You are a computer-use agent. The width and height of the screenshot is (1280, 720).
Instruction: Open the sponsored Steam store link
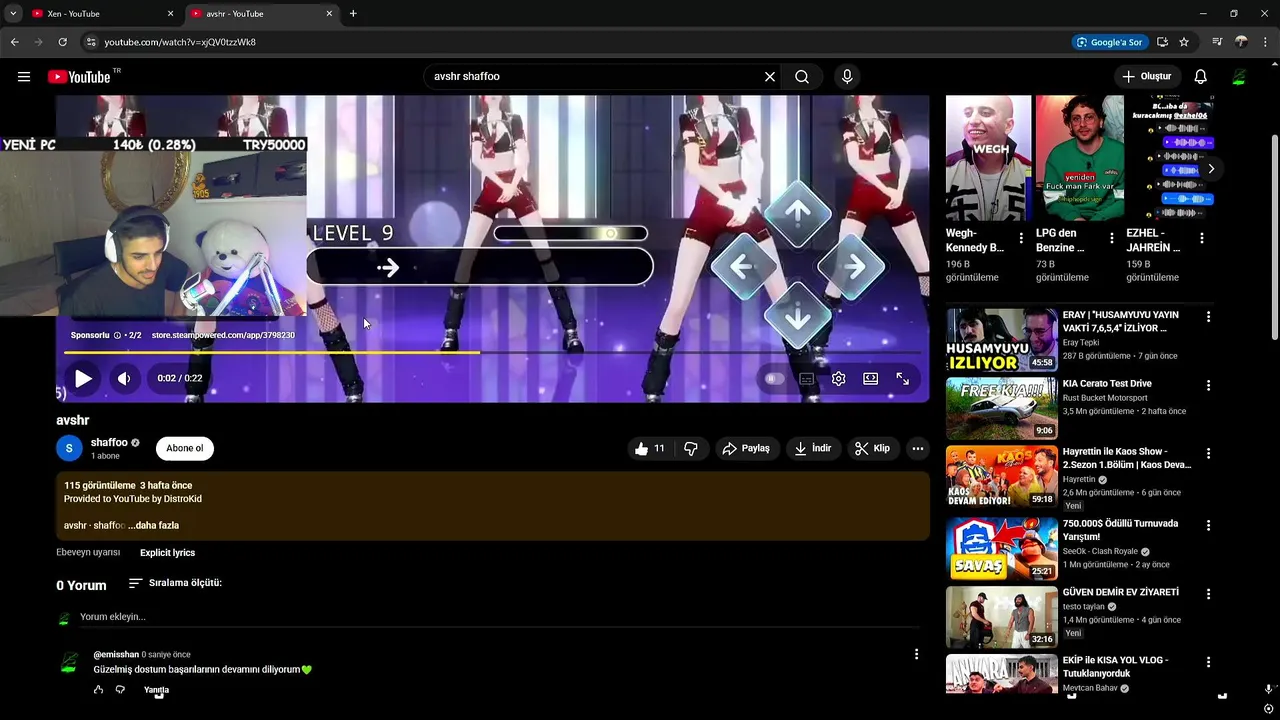[223, 335]
